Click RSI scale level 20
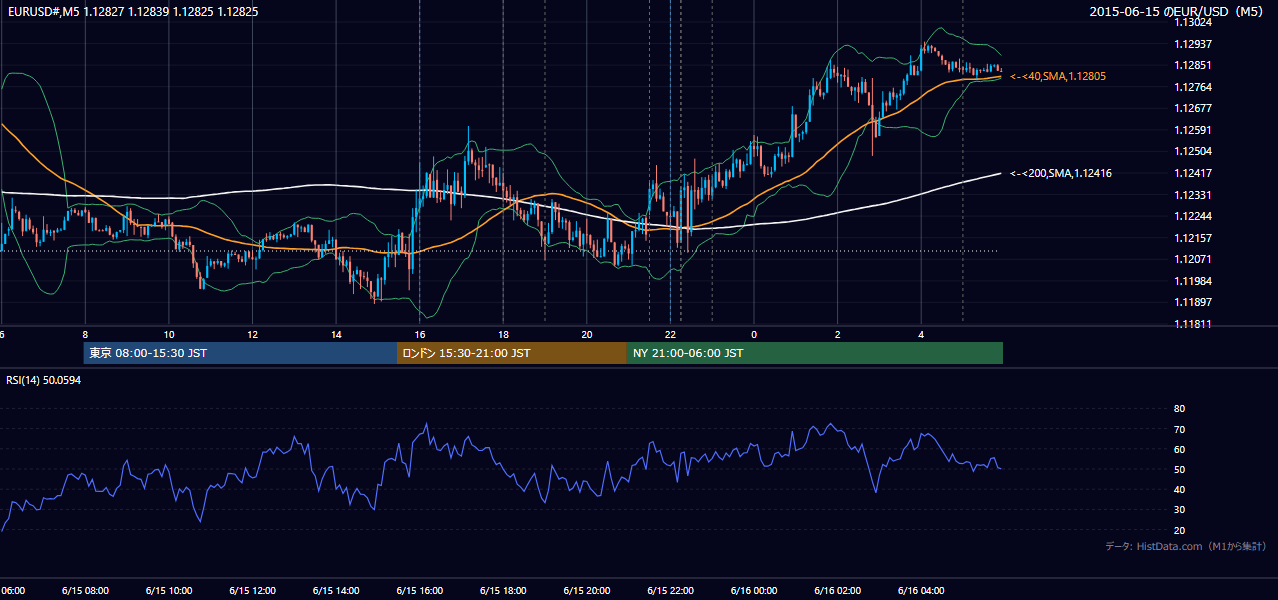 click(x=1179, y=530)
